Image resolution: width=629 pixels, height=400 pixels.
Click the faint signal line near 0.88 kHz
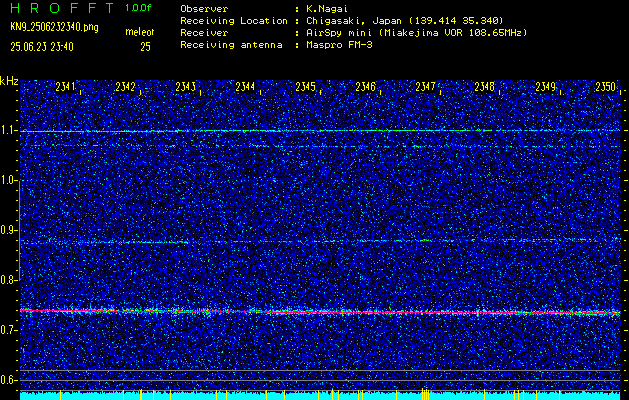tap(320, 241)
